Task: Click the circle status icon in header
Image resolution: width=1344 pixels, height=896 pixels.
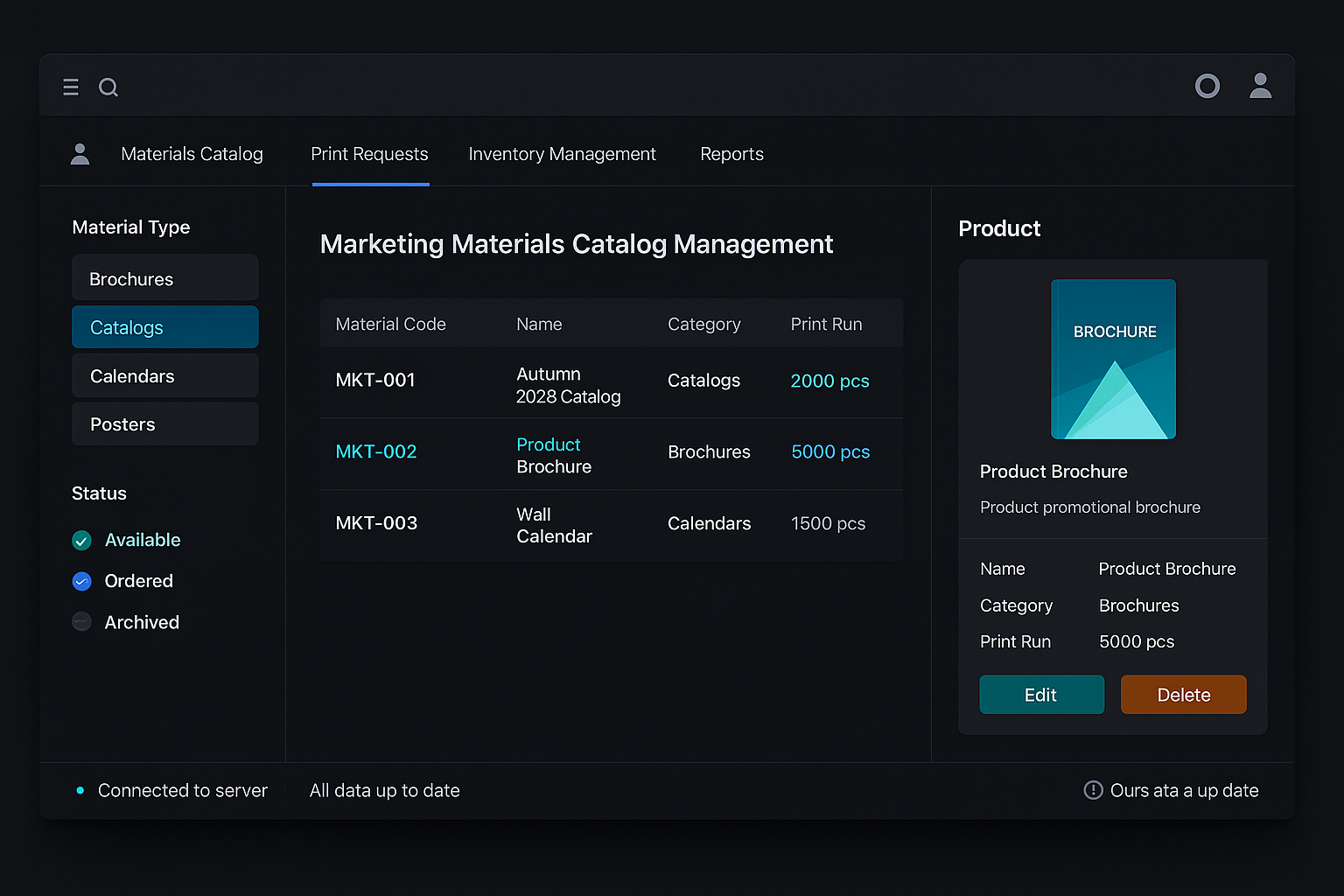Action: click(1207, 86)
